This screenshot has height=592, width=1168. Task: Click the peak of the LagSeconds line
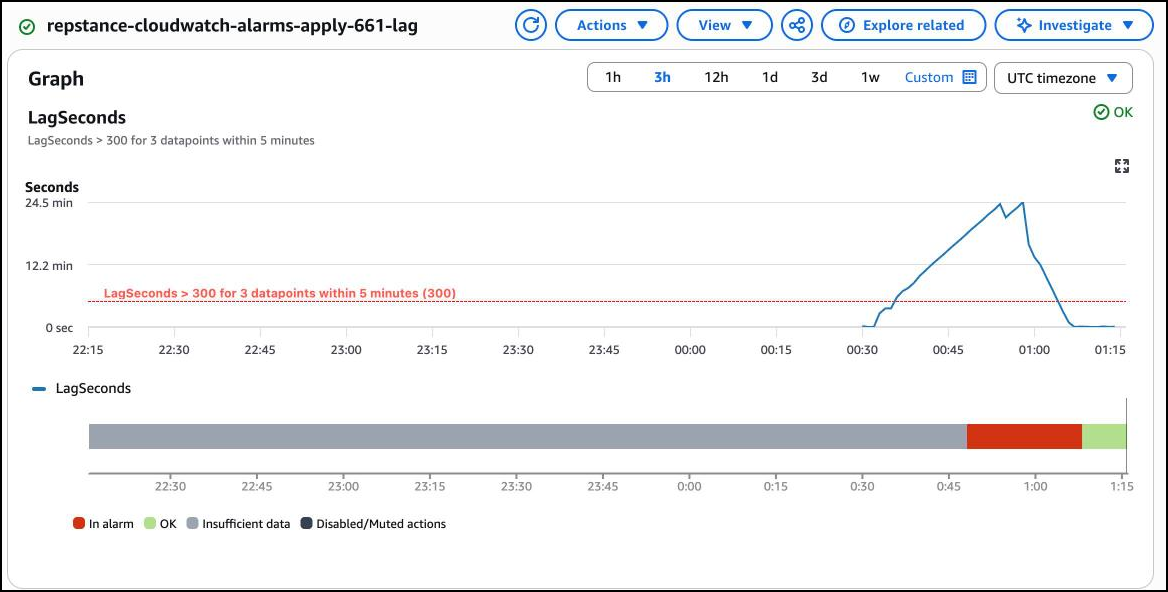coord(1023,203)
